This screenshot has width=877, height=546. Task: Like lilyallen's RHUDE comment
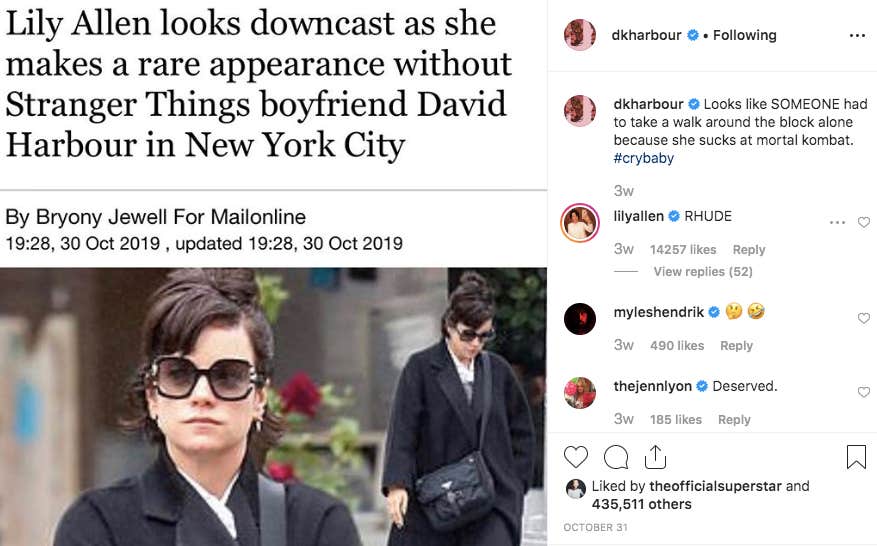(864, 222)
